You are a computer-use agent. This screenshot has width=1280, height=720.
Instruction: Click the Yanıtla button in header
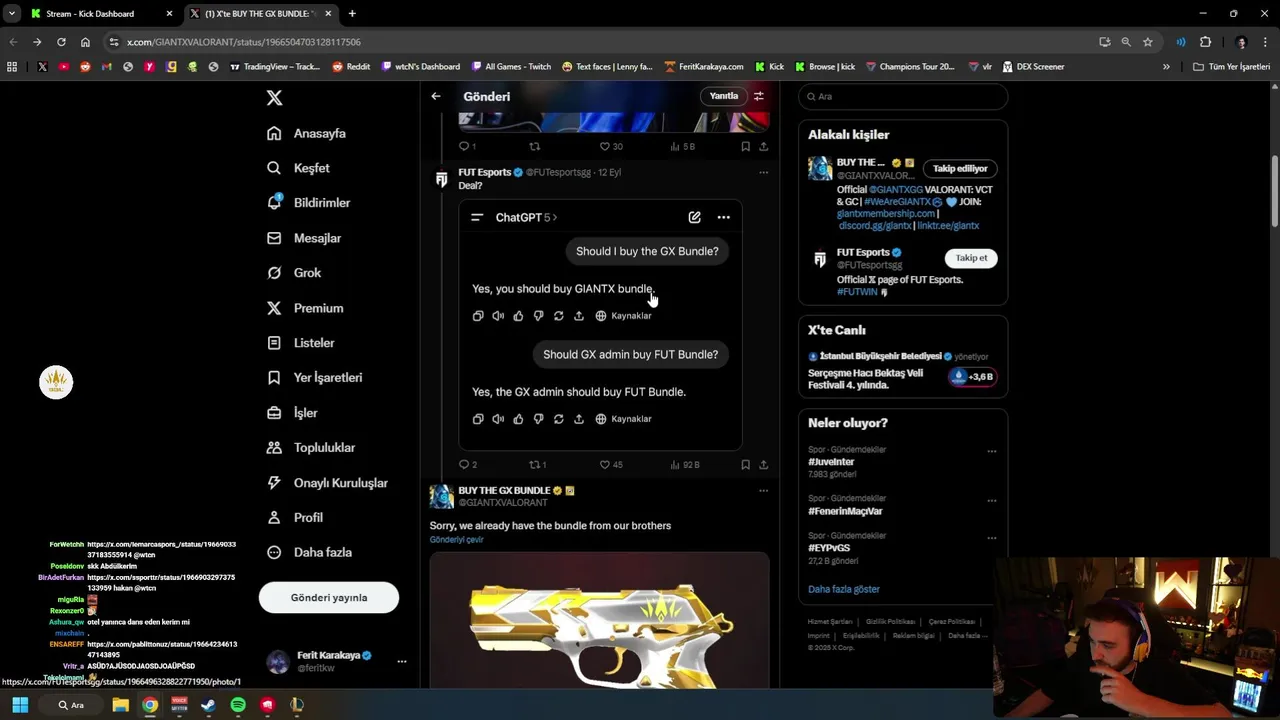(x=724, y=96)
